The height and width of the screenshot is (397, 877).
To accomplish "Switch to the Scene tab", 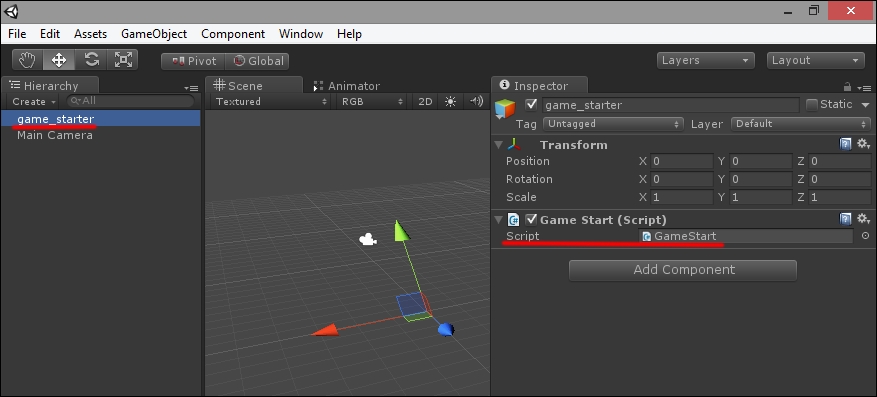I will tap(253, 86).
